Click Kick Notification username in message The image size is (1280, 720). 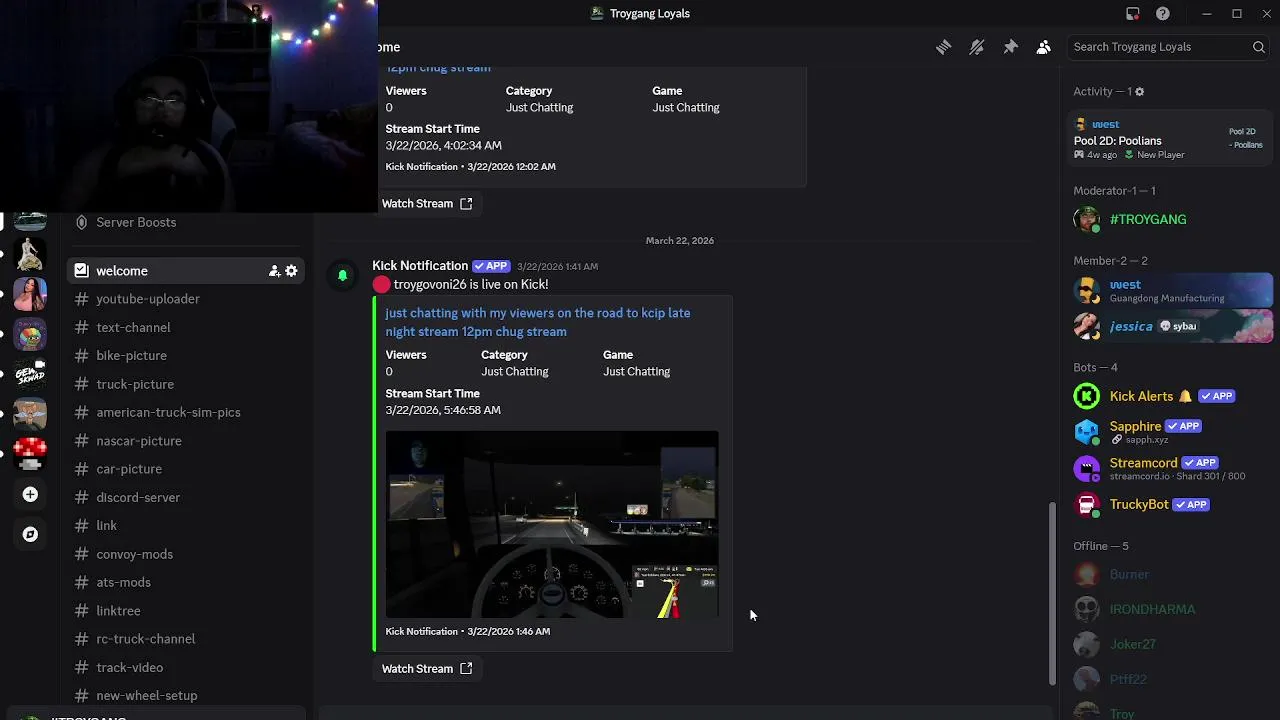[420, 265]
